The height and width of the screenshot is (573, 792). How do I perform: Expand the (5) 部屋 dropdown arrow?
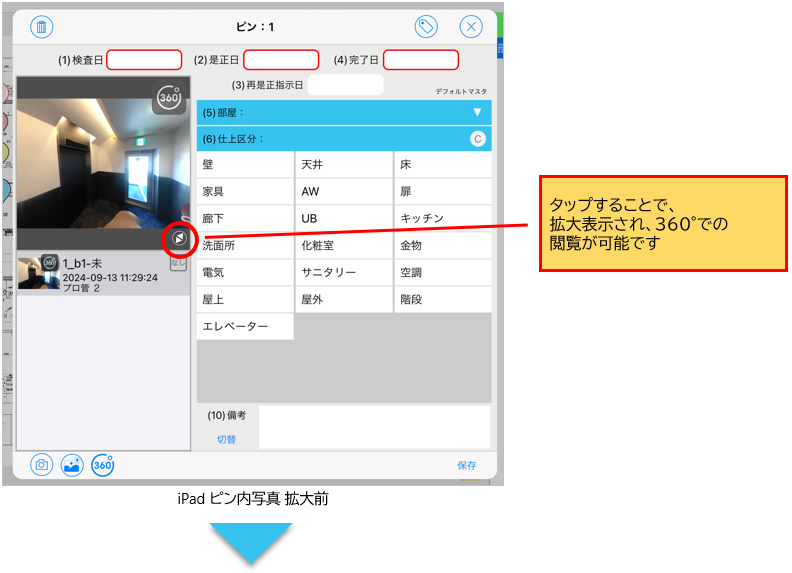[477, 112]
